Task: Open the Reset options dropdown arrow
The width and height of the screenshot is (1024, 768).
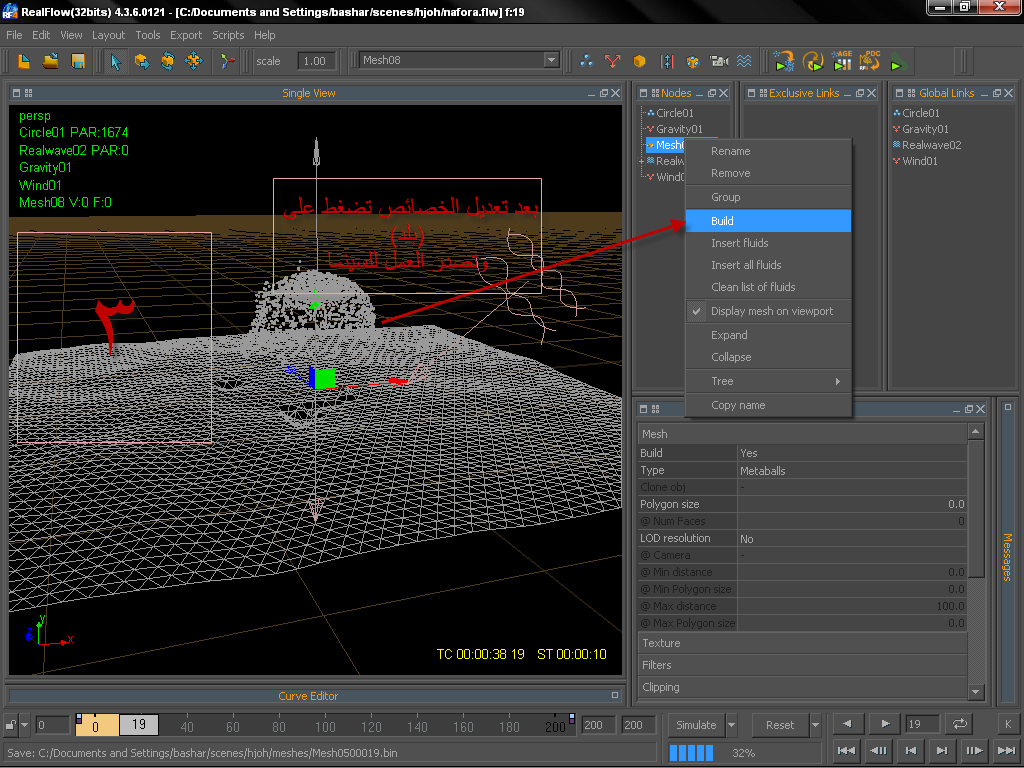Action: (x=815, y=725)
